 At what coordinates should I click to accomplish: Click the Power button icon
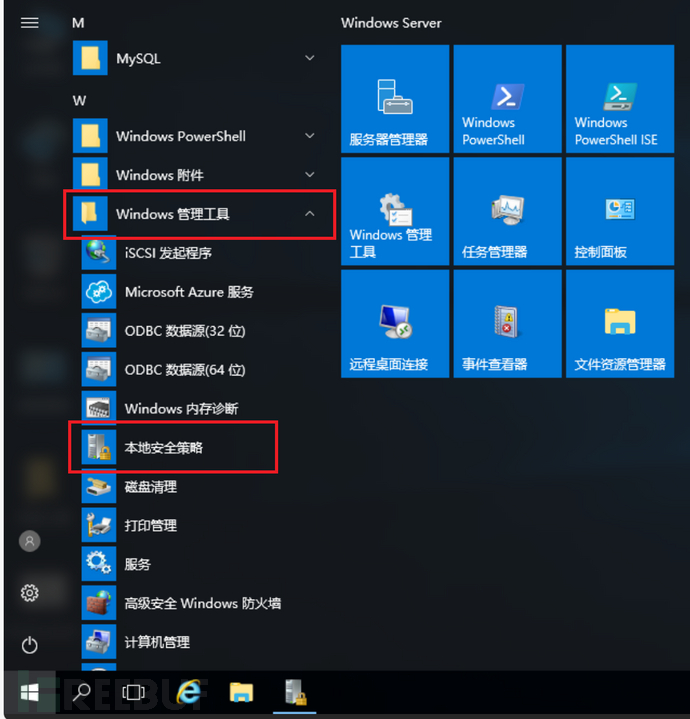click(29, 645)
